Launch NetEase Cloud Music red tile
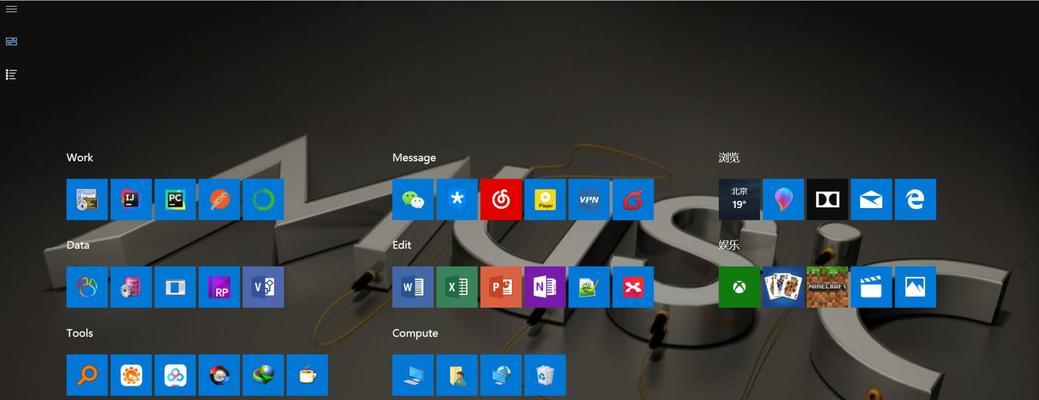The height and width of the screenshot is (400, 1039). click(x=501, y=199)
